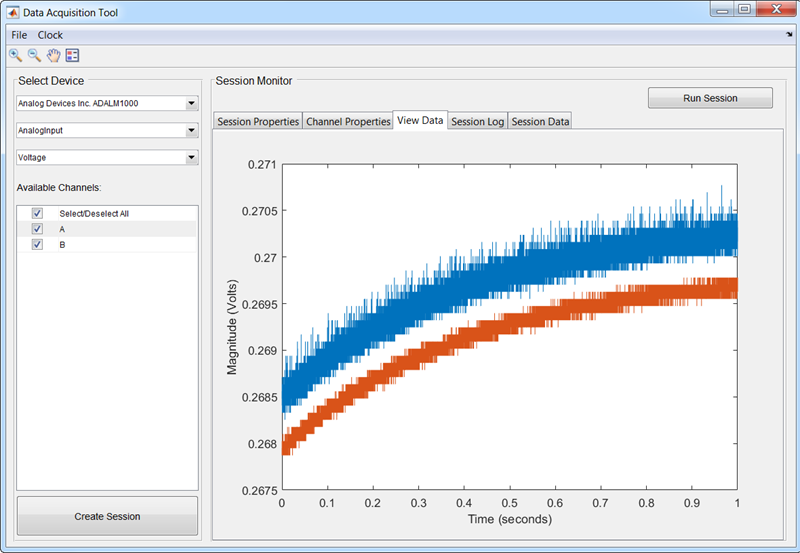
Task: Open the Session Log tab
Action: pos(477,122)
